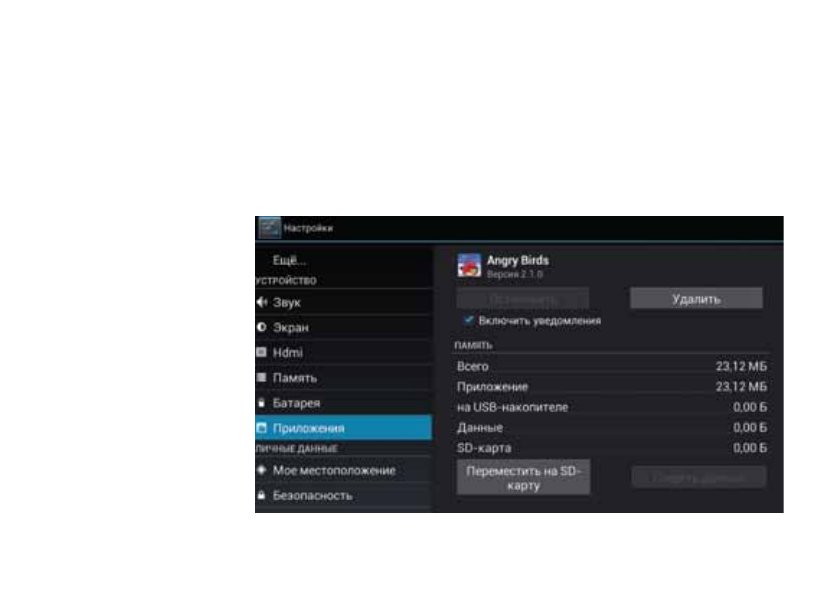The image size is (839, 595).
Task: Click Переместить на SD-карту button
Action: pos(523,477)
